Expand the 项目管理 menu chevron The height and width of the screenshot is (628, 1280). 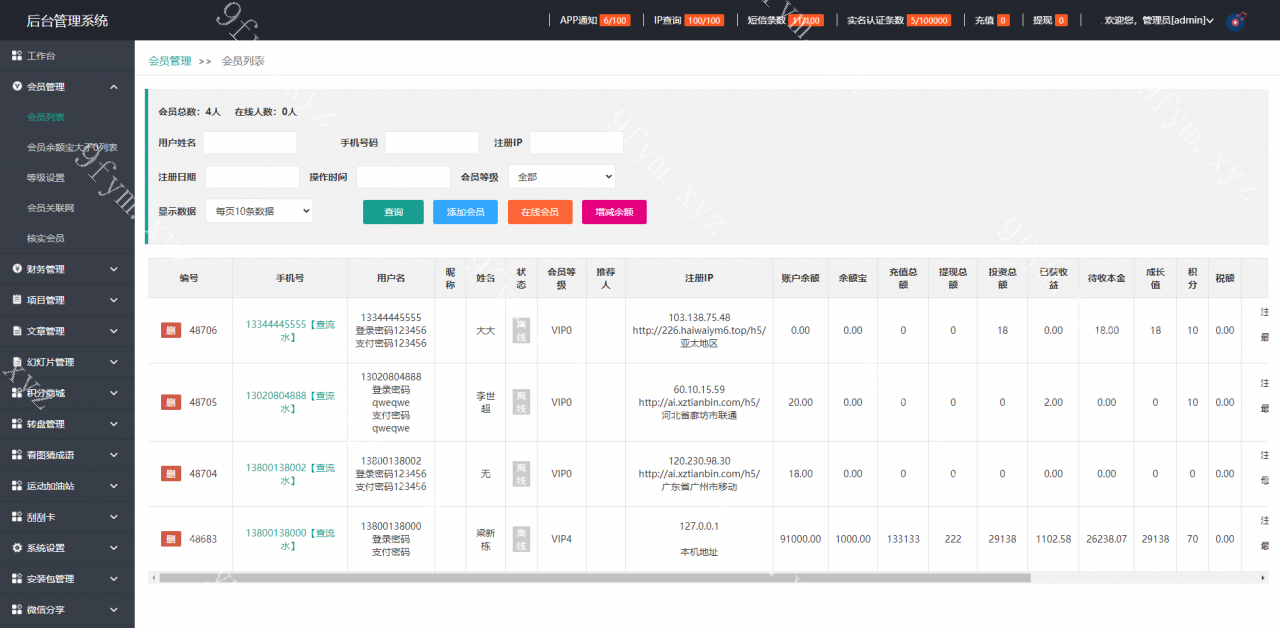(114, 300)
